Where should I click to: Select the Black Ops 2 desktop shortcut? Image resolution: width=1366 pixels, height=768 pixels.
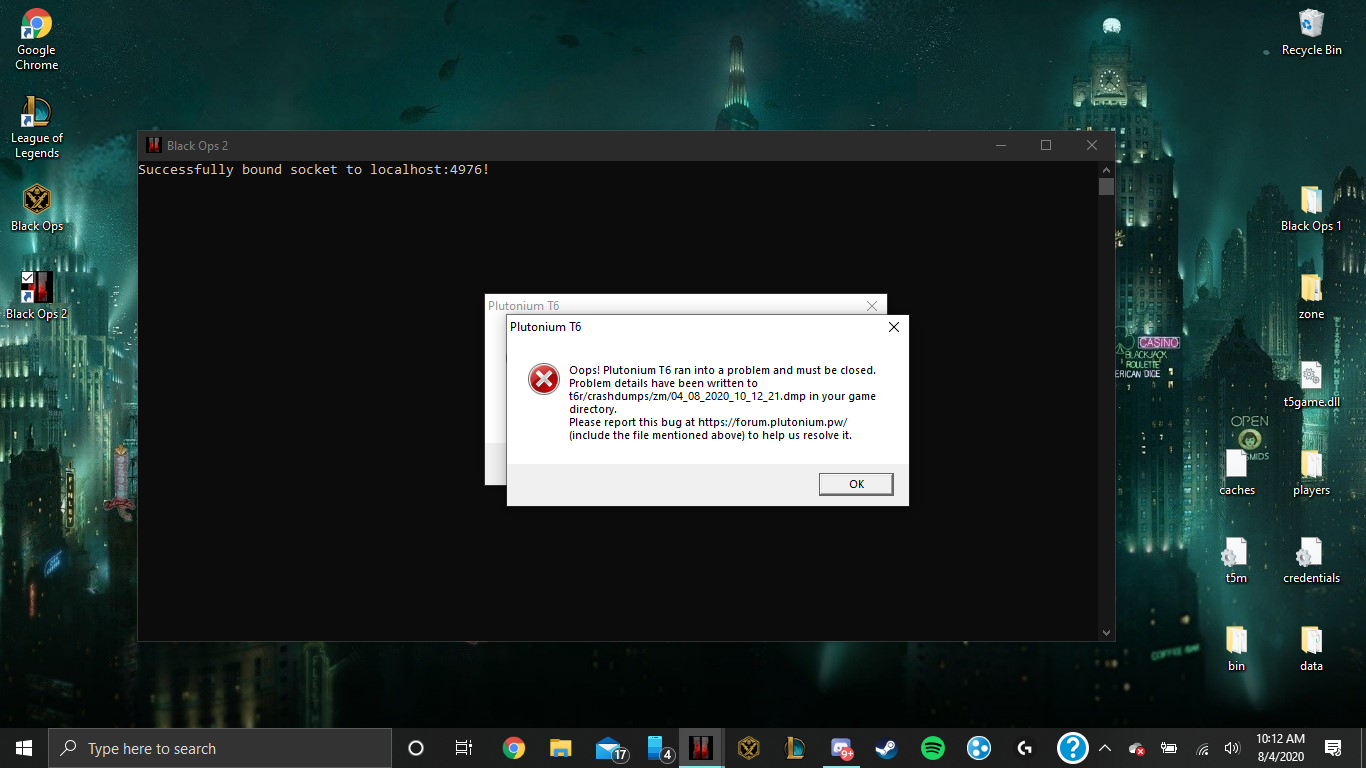[36, 296]
